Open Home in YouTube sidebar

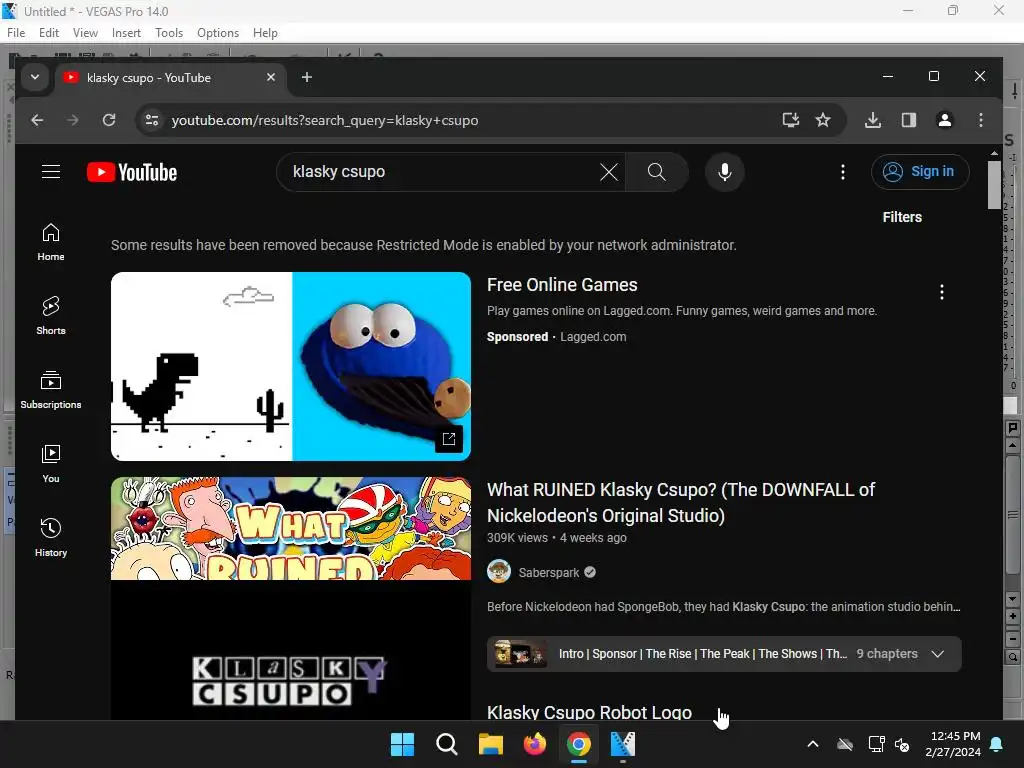point(51,242)
